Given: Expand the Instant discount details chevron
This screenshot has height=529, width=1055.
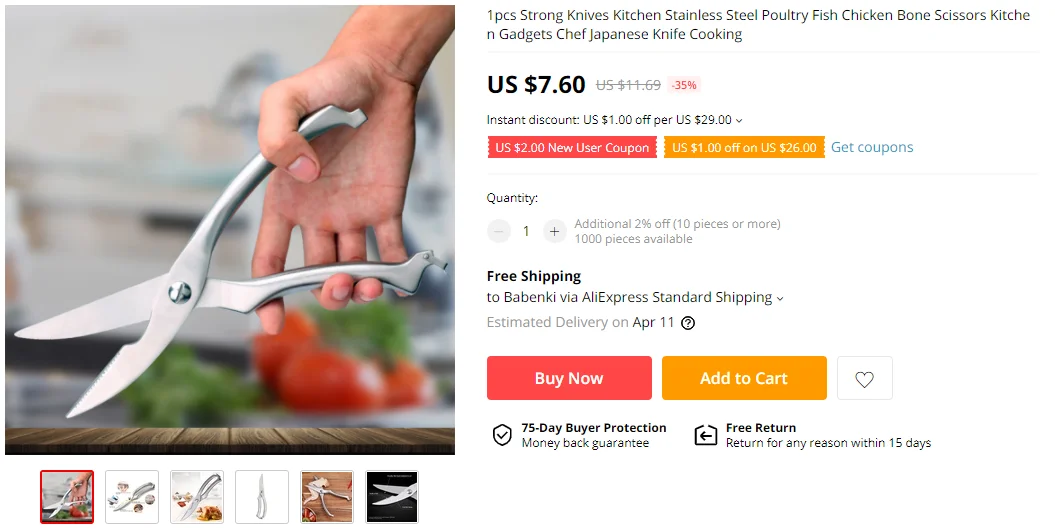Looking at the screenshot, I should 739,121.
